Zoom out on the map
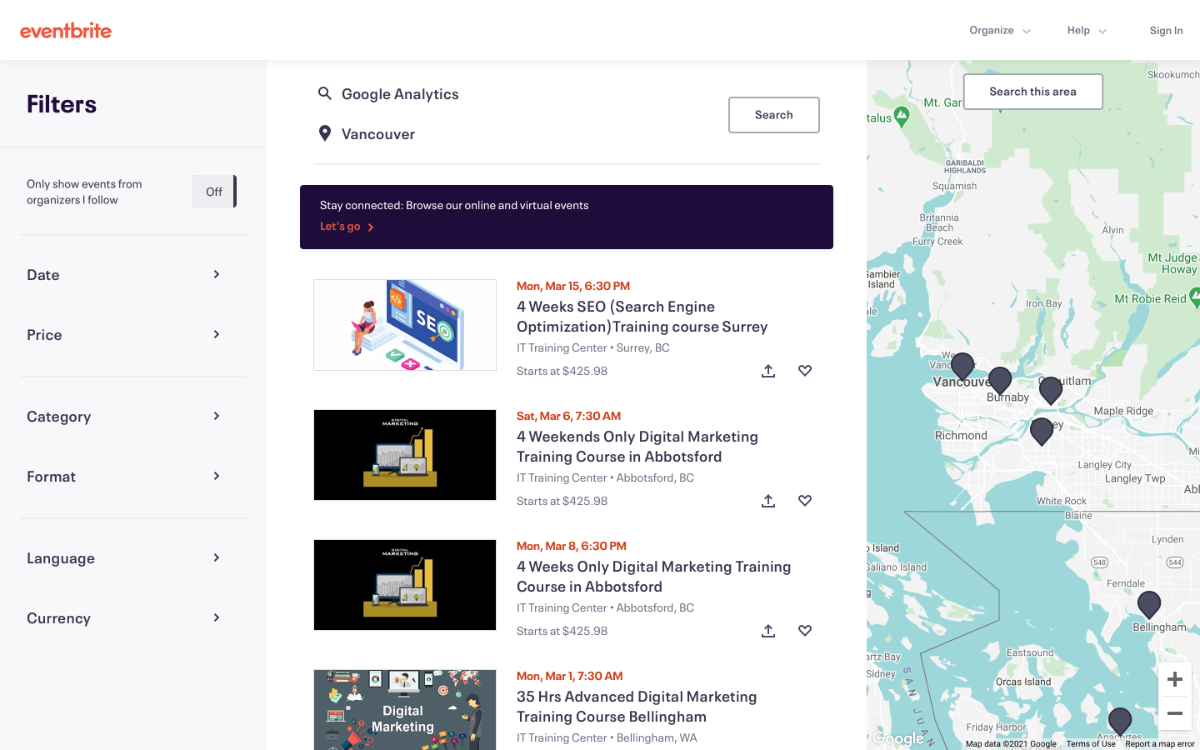1200x750 pixels. (x=1174, y=714)
